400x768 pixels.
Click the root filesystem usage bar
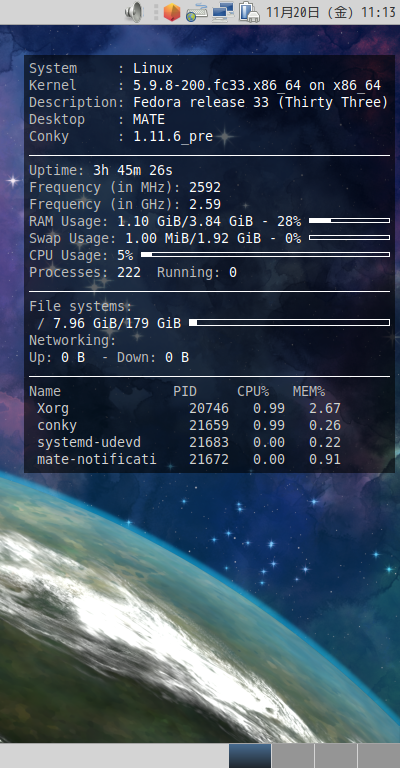[289, 323]
